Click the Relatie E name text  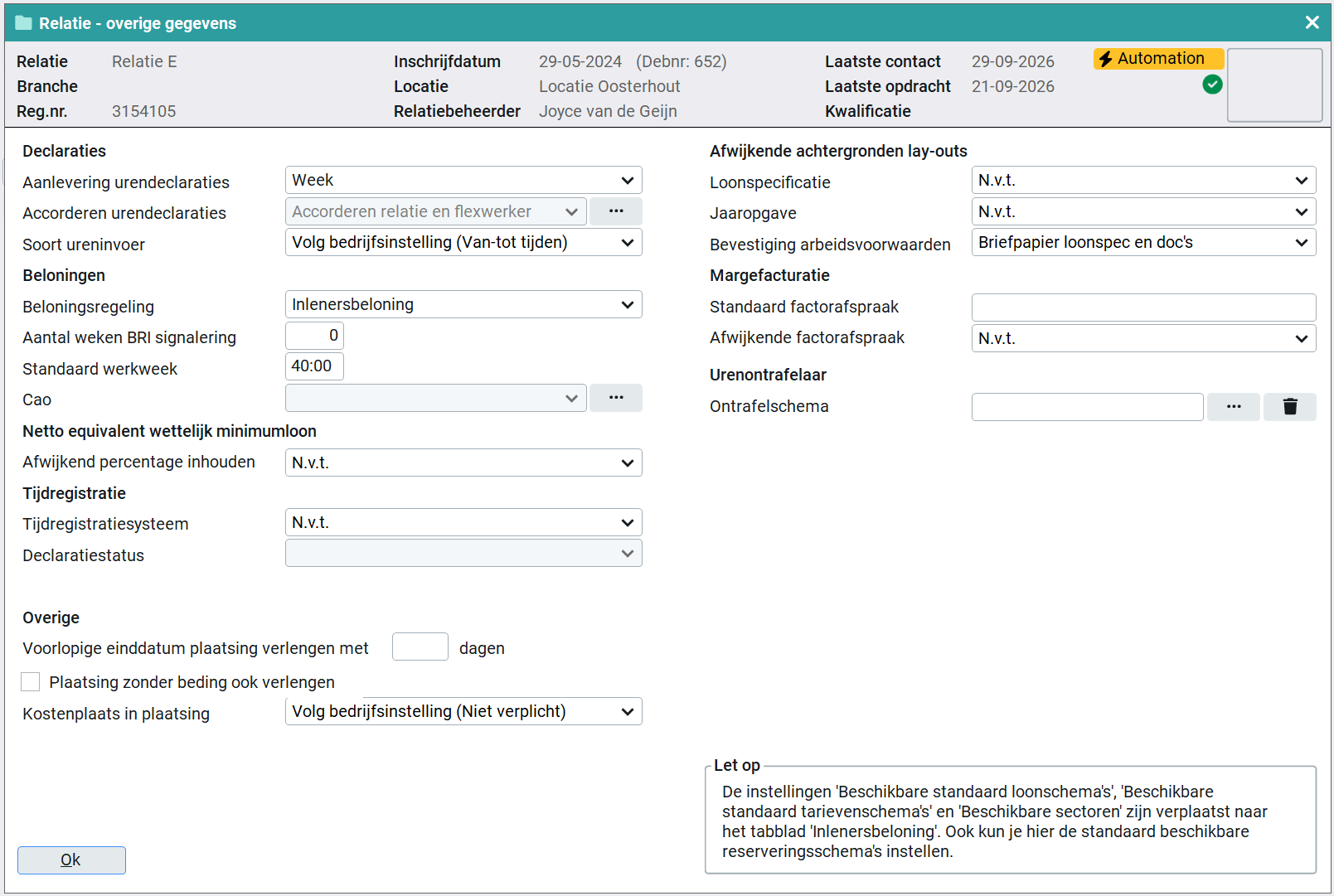tap(144, 61)
